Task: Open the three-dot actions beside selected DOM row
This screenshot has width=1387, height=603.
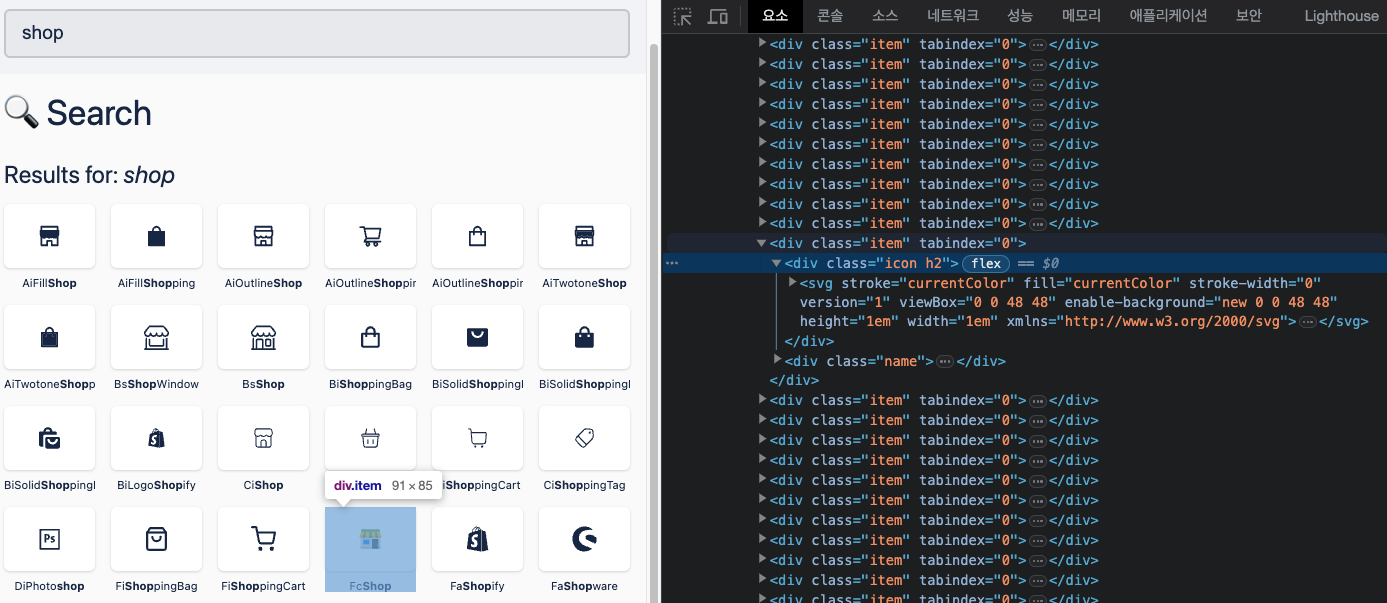Action: pos(672,263)
